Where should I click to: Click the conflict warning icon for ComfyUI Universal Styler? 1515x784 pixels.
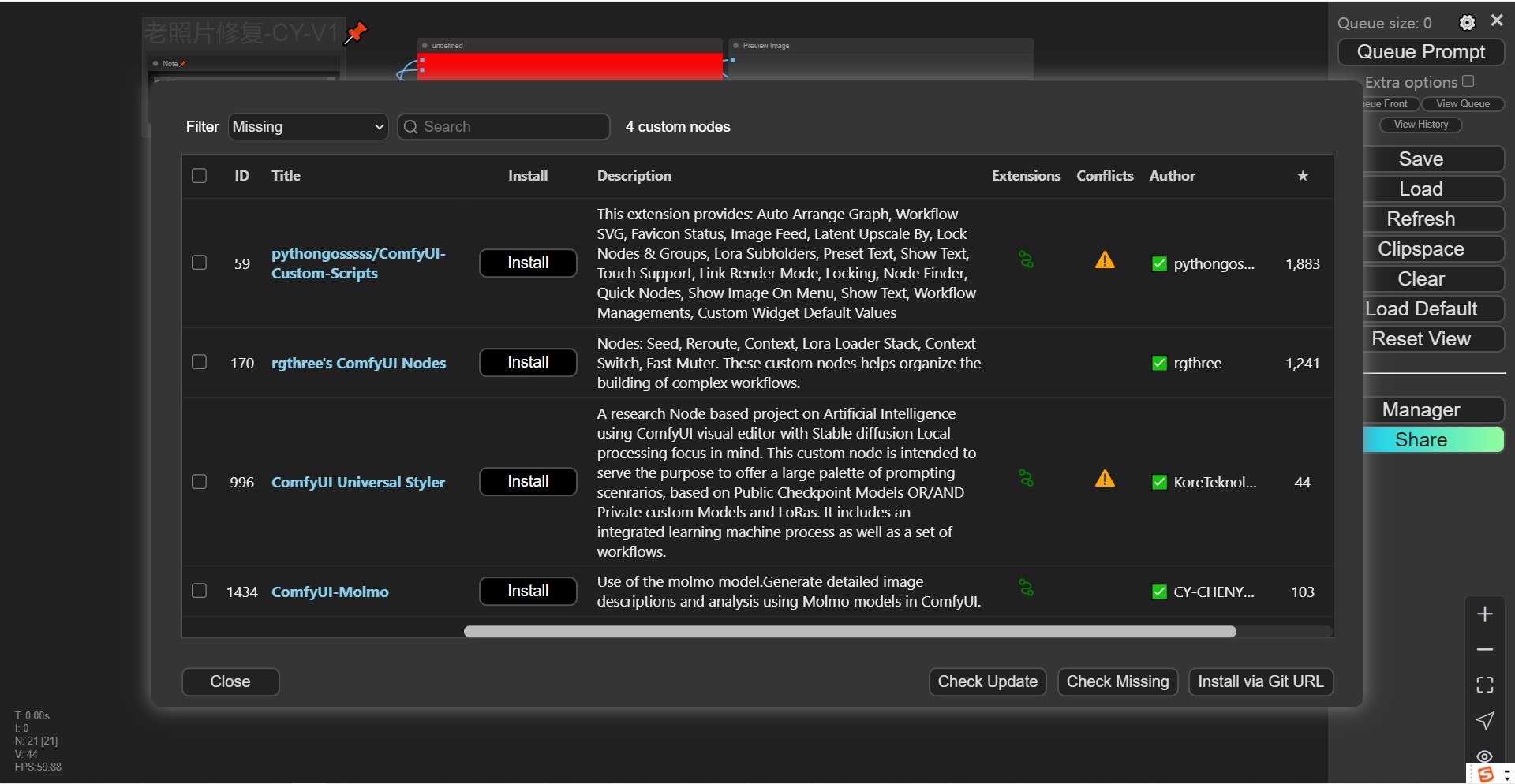(x=1105, y=478)
